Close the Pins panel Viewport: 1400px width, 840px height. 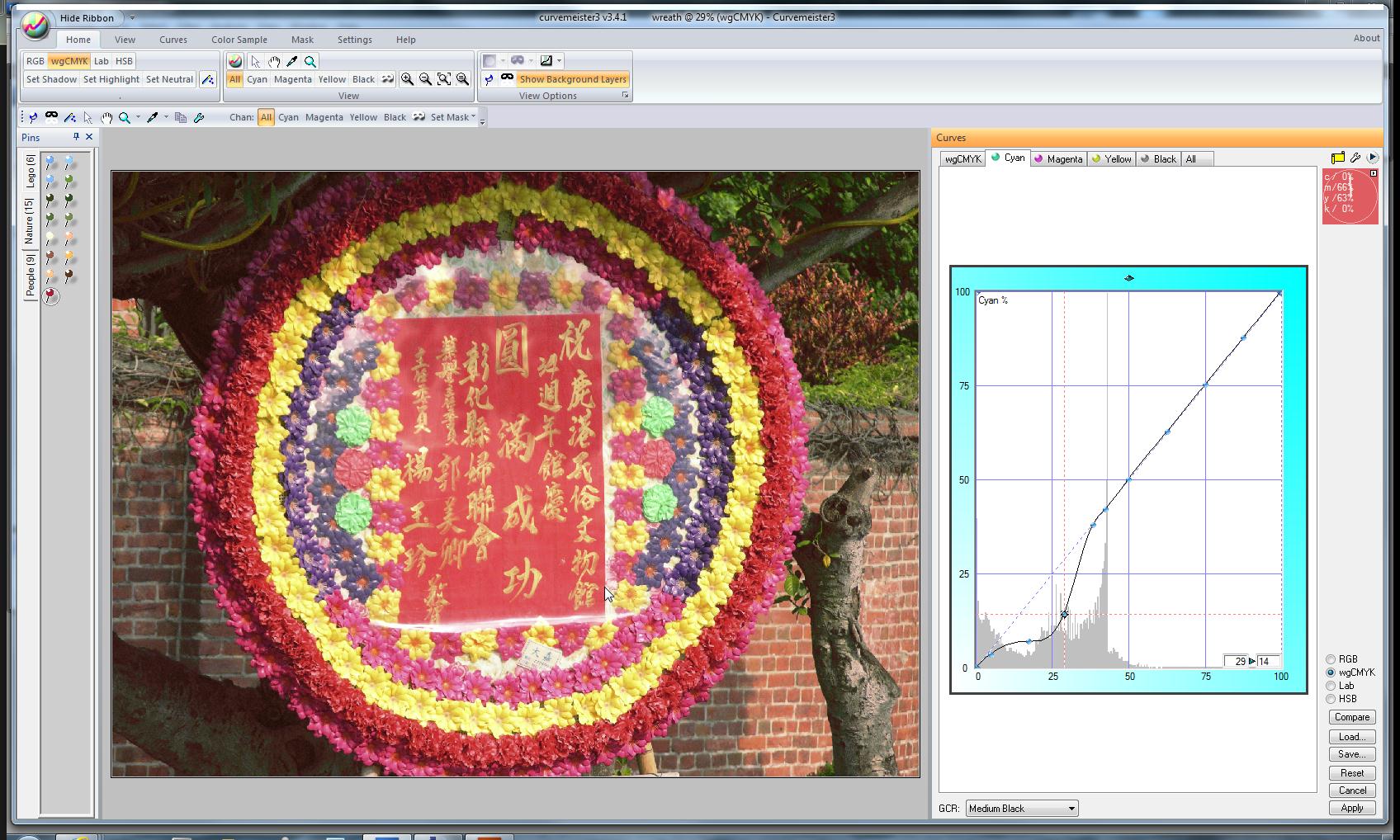(x=89, y=137)
